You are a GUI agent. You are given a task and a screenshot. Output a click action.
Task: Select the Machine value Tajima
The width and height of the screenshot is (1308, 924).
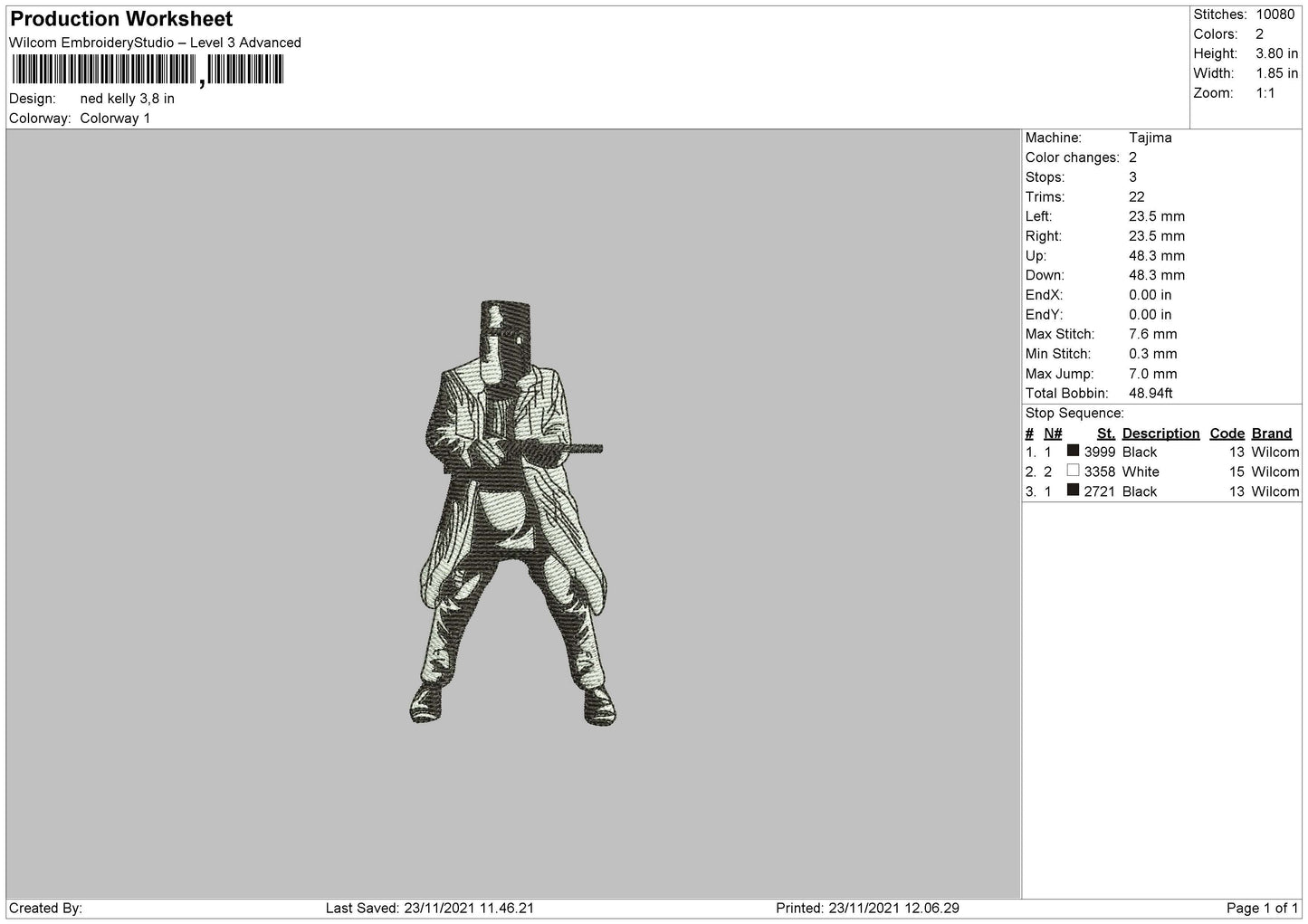1150,138
